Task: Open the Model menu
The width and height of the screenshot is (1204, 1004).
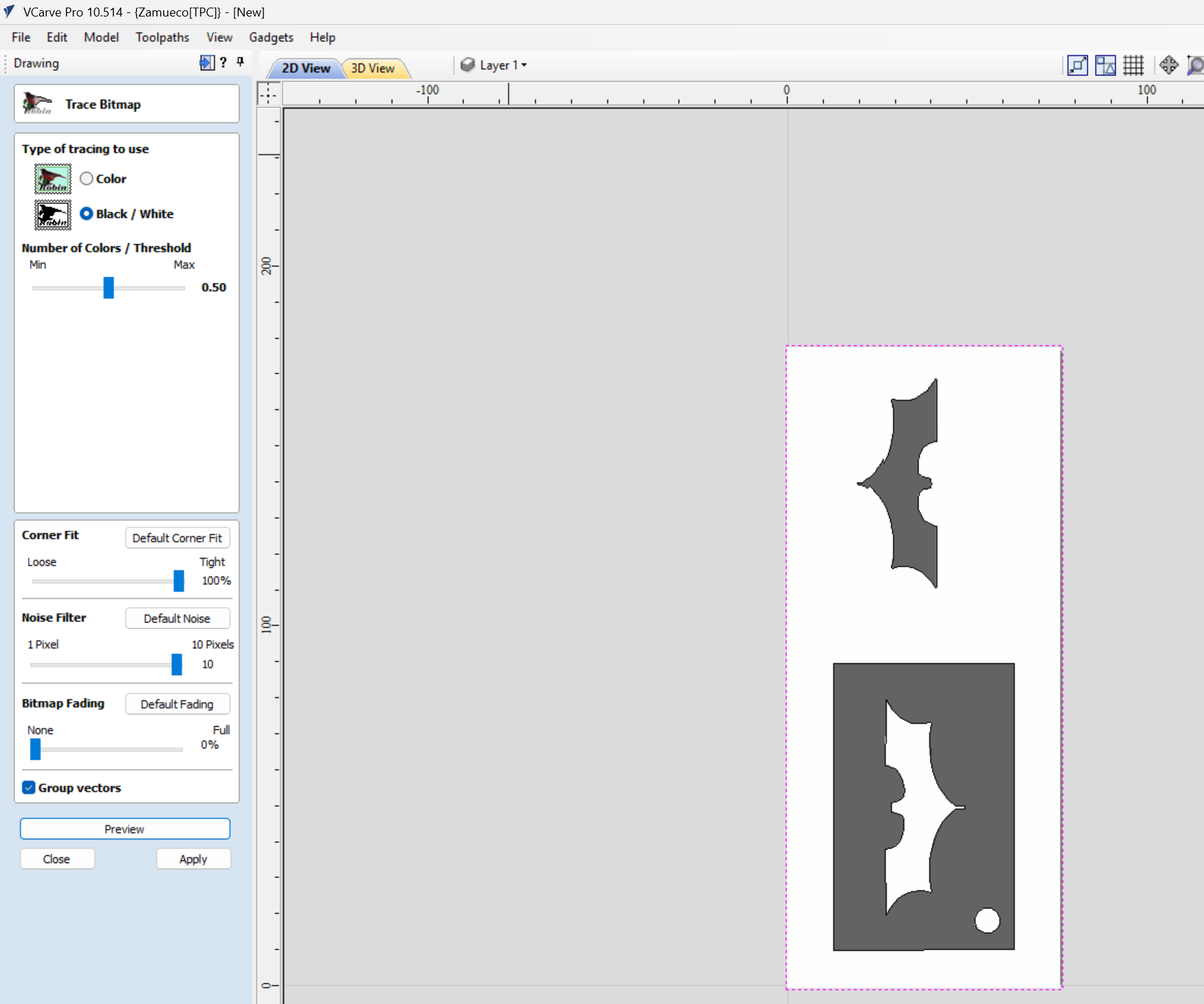Action: pos(101,37)
